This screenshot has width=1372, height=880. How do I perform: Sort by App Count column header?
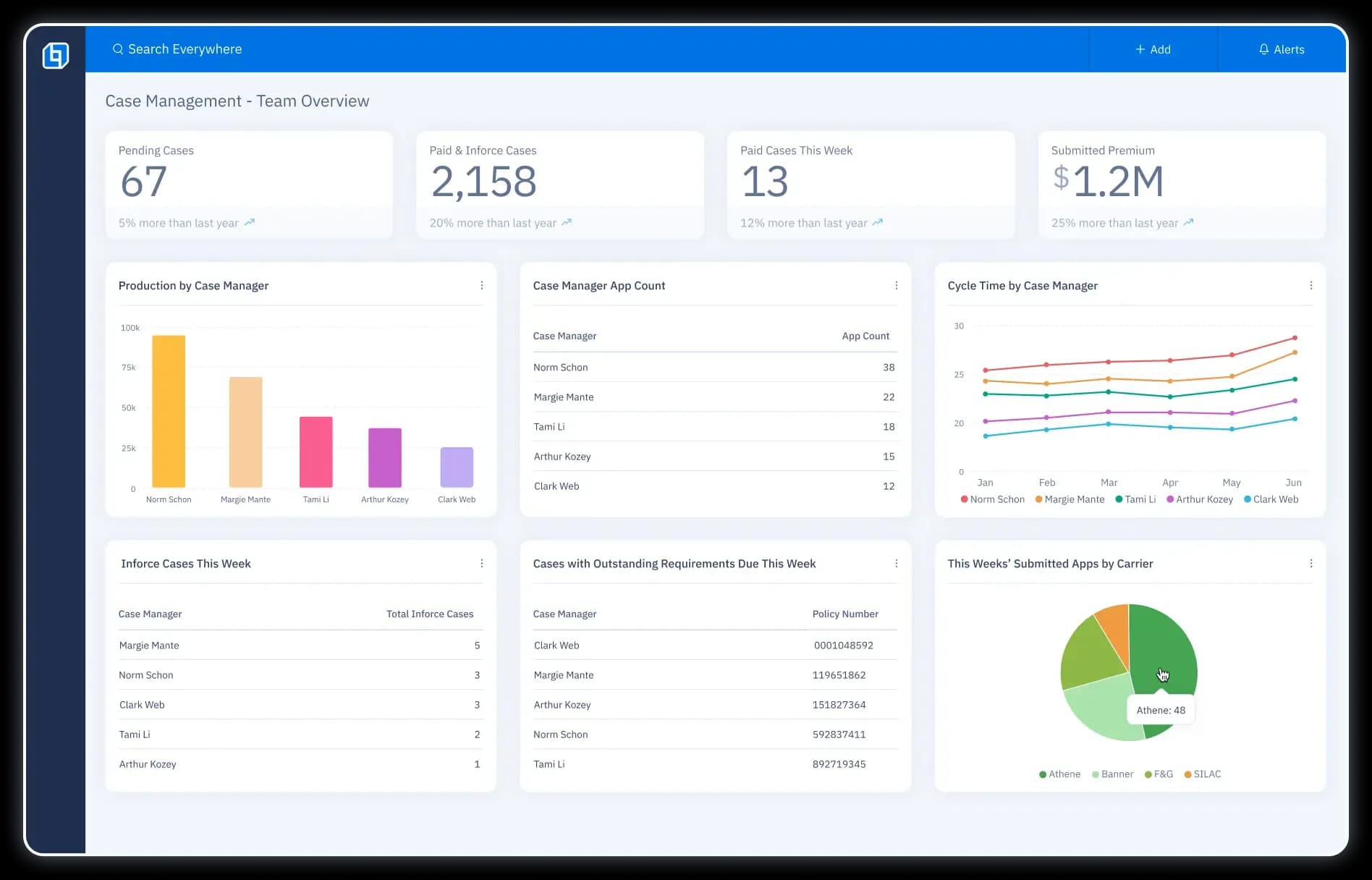(865, 336)
